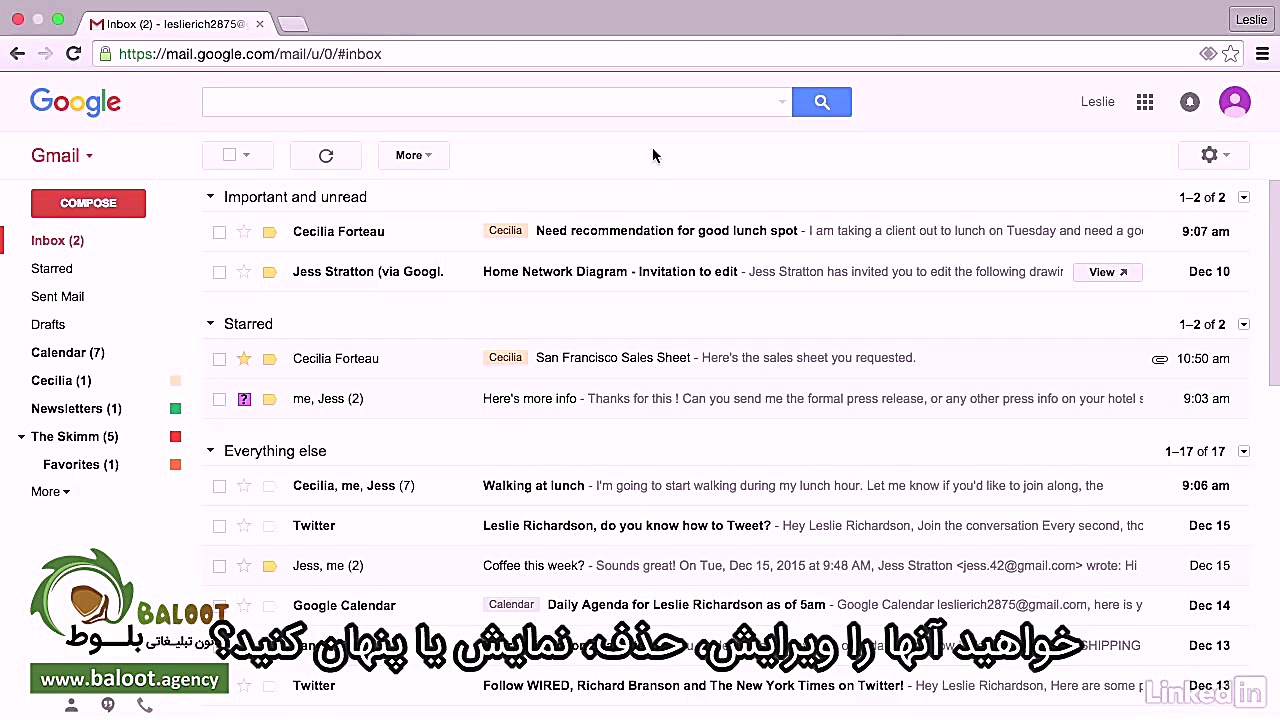Compose a new email

(88, 203)
